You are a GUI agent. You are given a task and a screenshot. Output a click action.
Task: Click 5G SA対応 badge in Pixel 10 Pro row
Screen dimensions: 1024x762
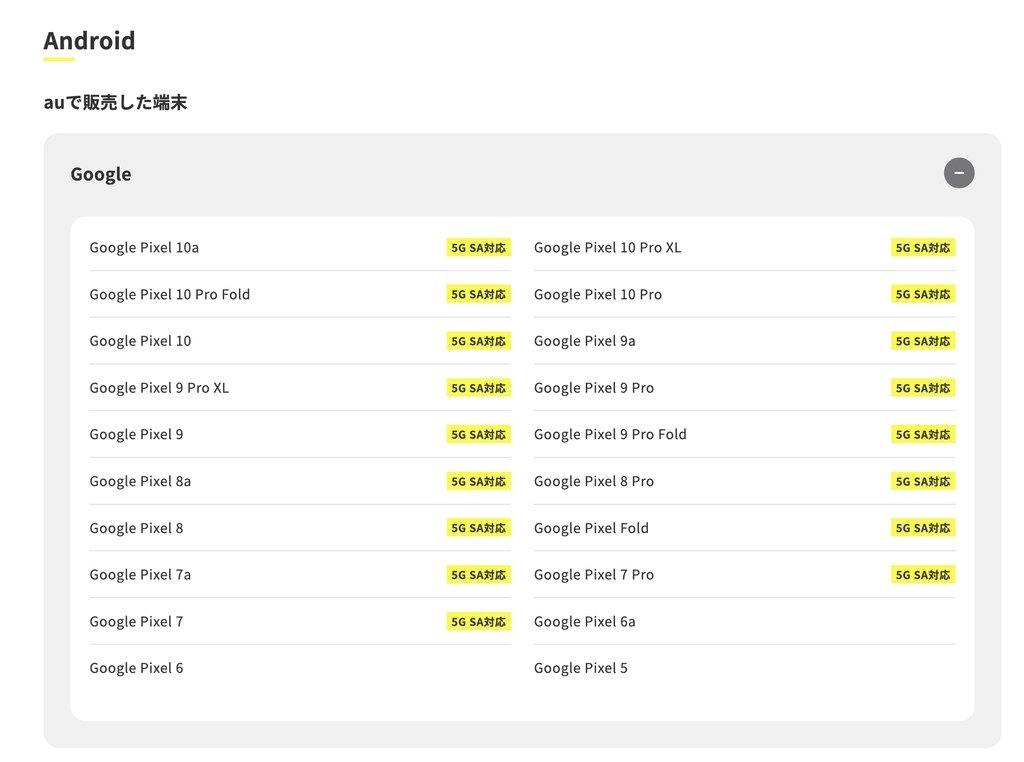click(x=923, y=294)
